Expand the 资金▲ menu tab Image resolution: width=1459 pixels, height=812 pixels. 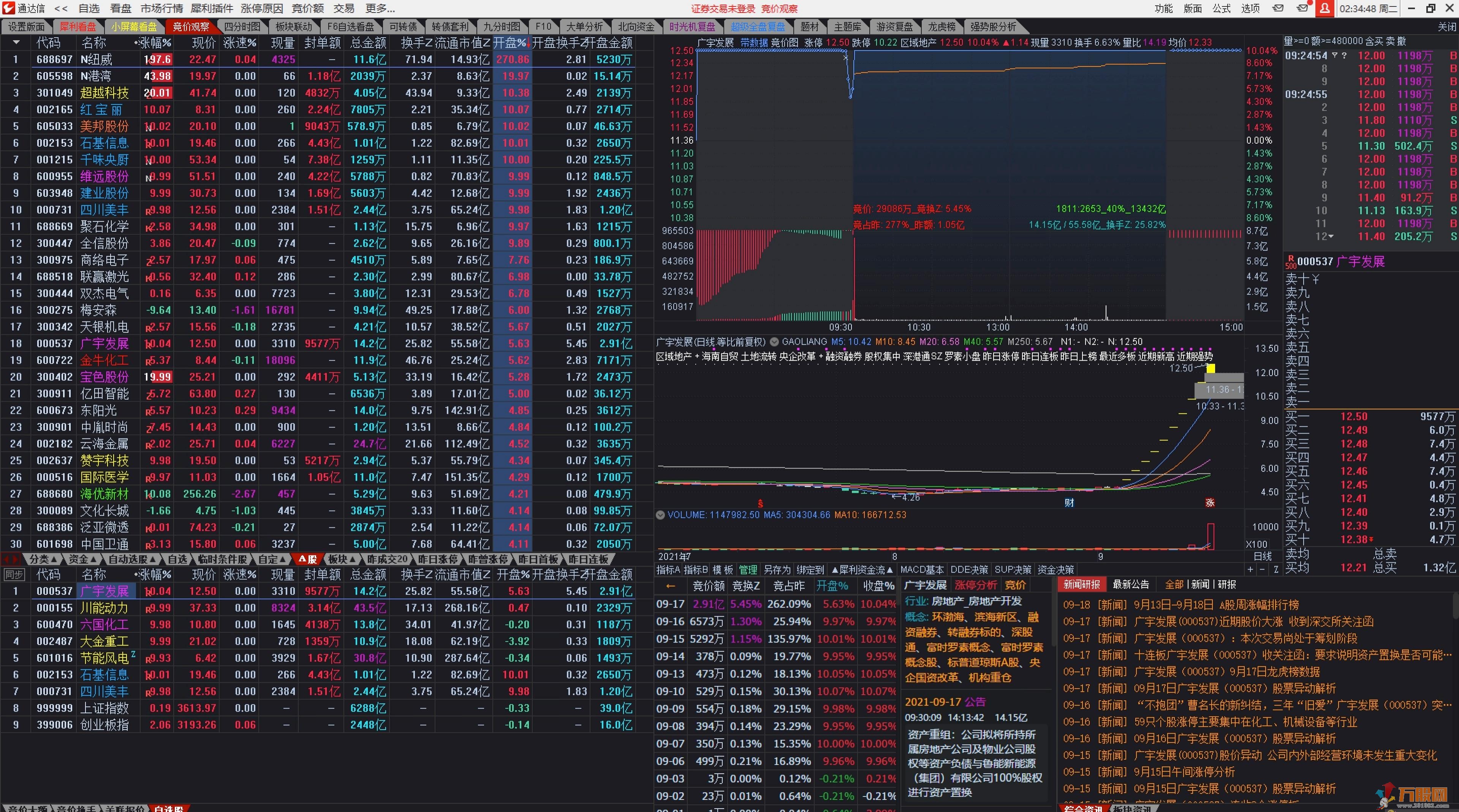pos(83,559)
